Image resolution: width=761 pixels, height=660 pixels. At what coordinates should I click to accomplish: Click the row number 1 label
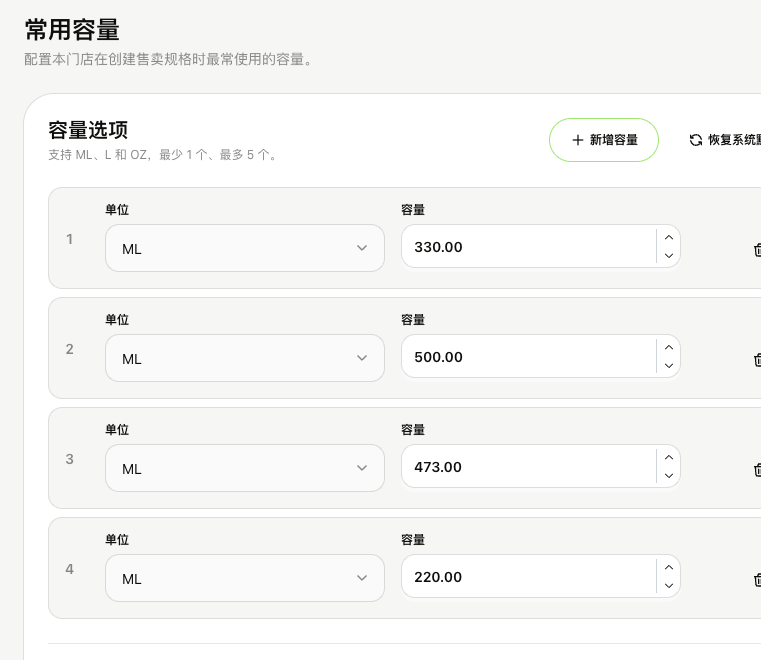coord(69,239)
